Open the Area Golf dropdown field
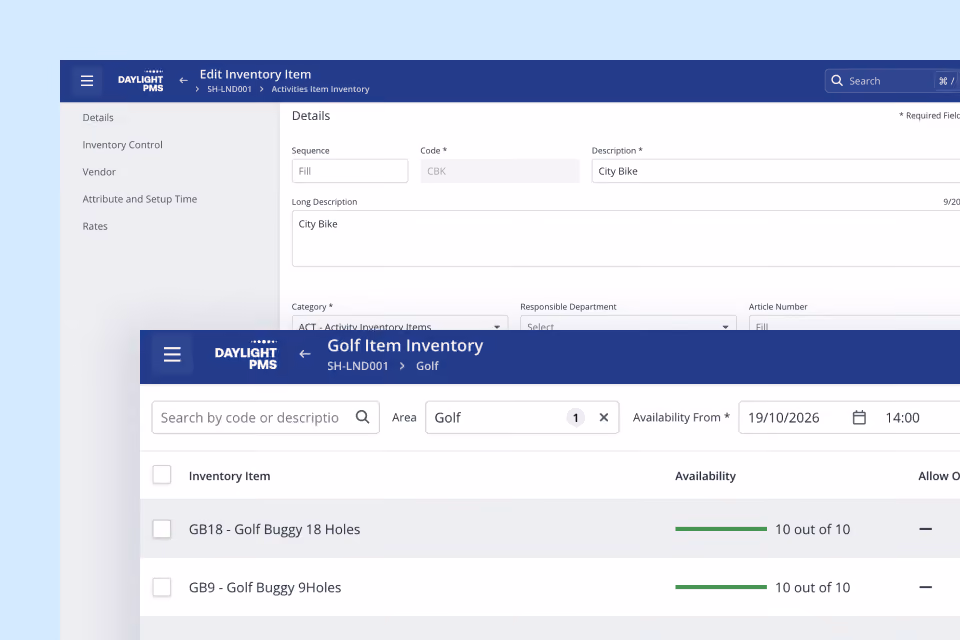This screenshot has height=640, width=960. [522, 418]
